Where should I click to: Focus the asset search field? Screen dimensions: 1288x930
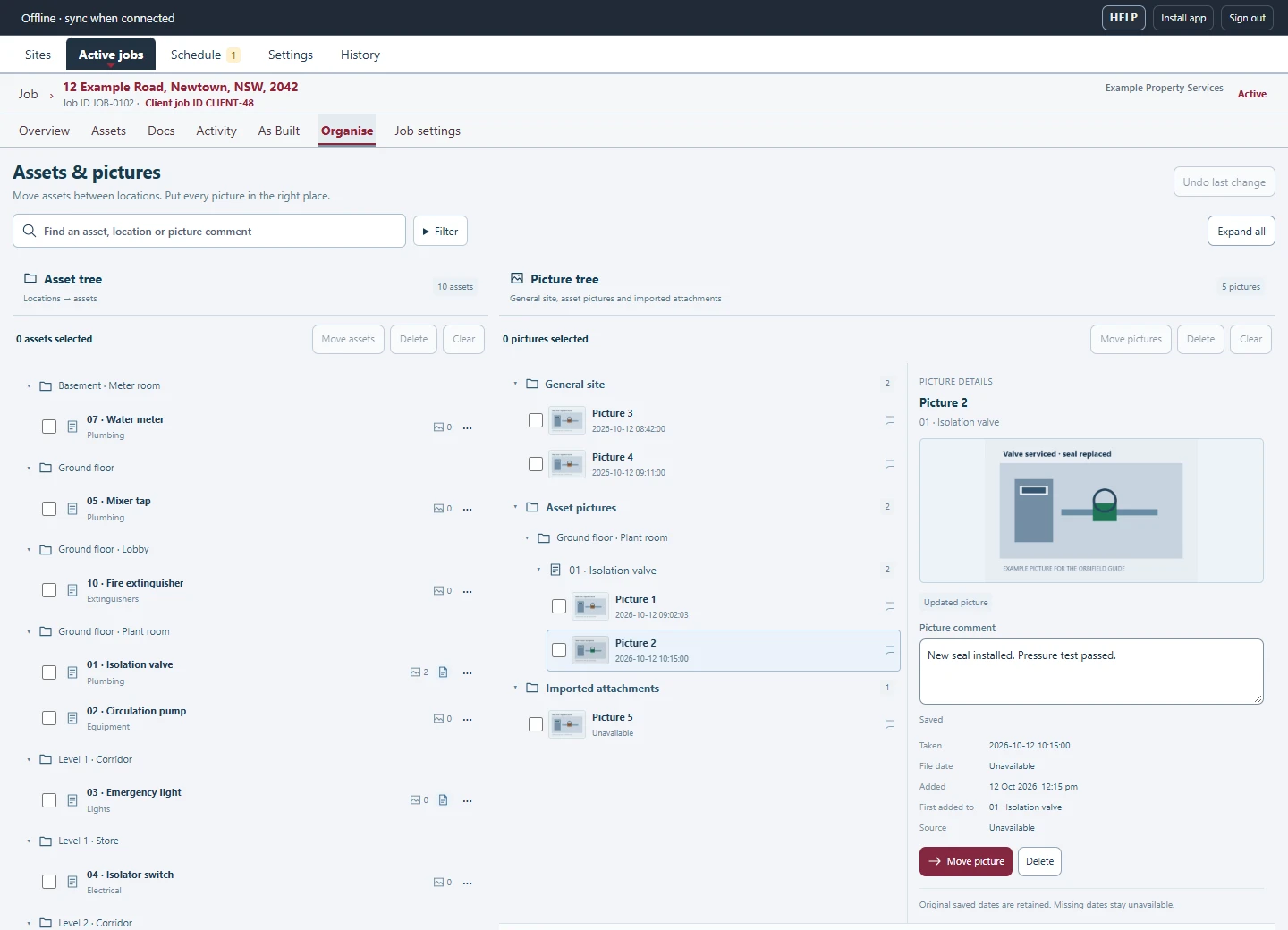[x=209, y=231]
